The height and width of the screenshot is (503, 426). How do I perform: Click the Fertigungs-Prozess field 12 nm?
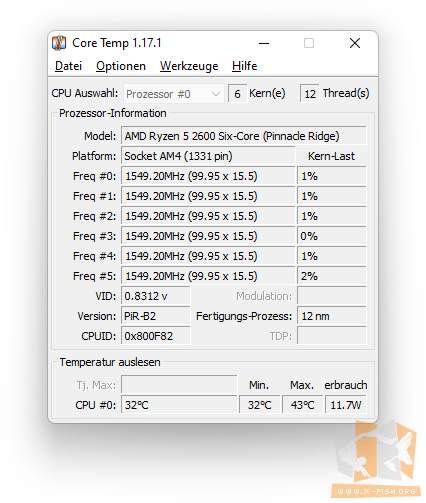[x=332, y=316]
